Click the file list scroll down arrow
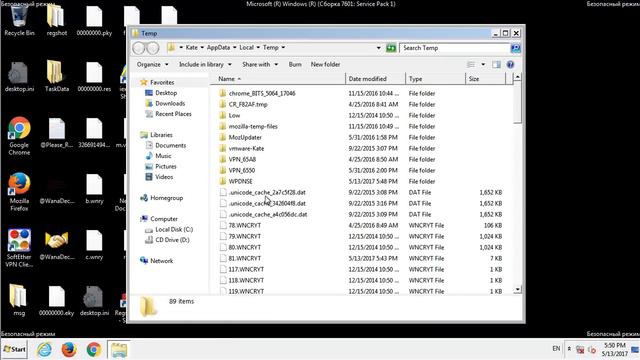This screenshot has width=640, height=360. pos(518,289)
